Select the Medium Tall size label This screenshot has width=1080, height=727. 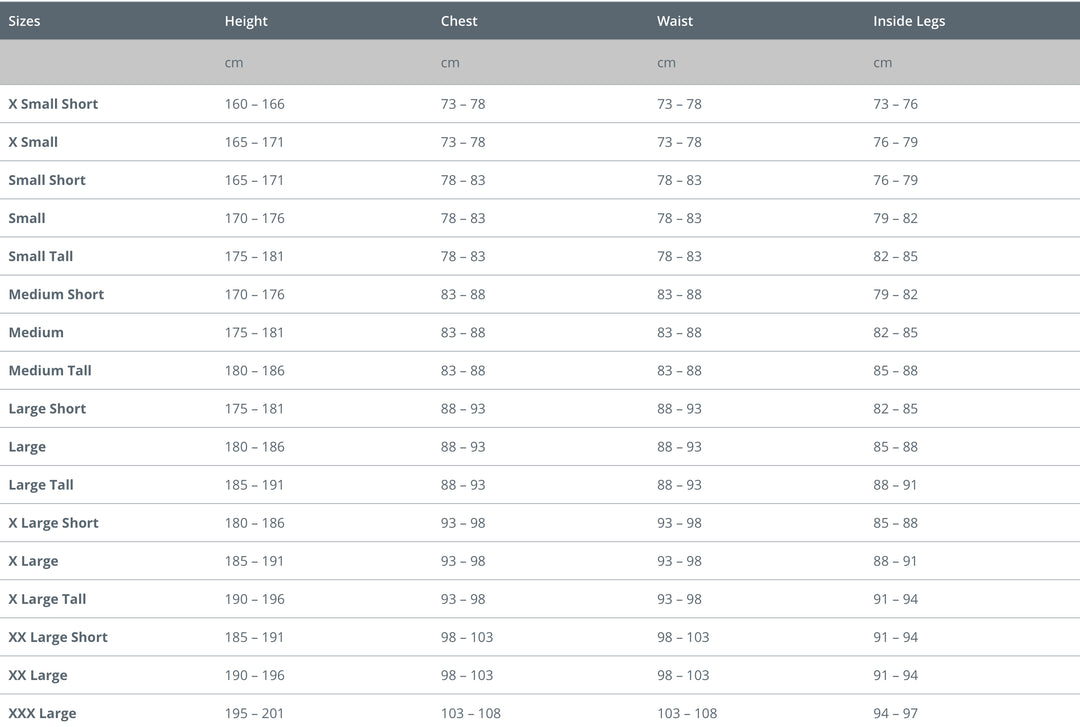(x=50, y=370)
